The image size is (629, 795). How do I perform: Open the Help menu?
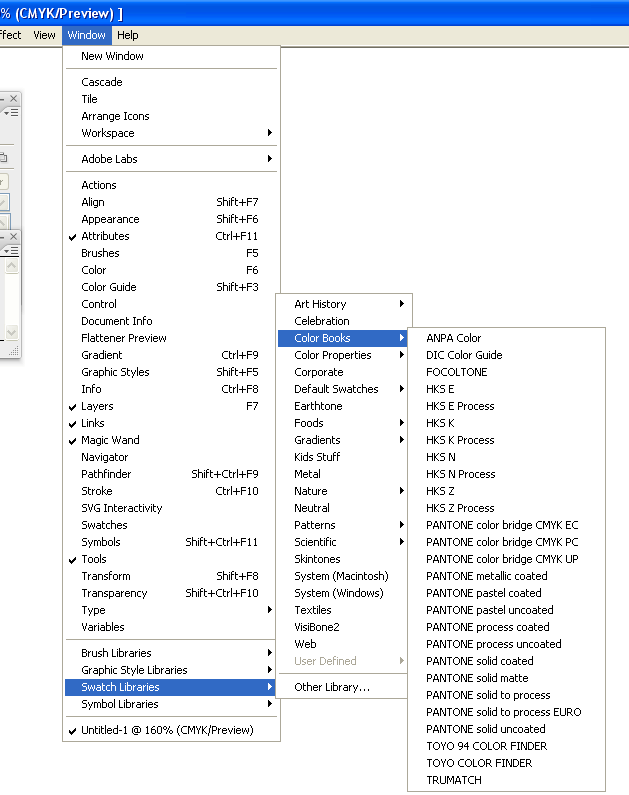coord(127,35)
